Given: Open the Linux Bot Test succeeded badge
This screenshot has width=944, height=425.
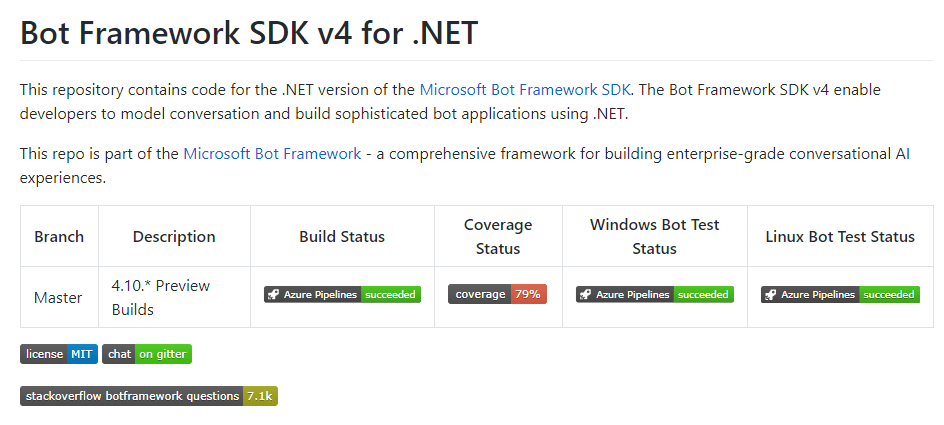Looking at the screenshot, I should [x=888, y=295].
